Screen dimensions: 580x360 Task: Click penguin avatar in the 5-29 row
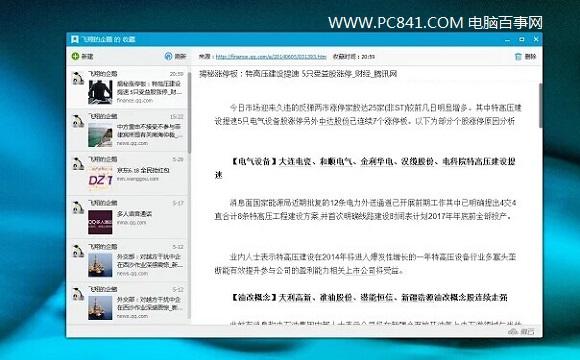pos(78,164)
